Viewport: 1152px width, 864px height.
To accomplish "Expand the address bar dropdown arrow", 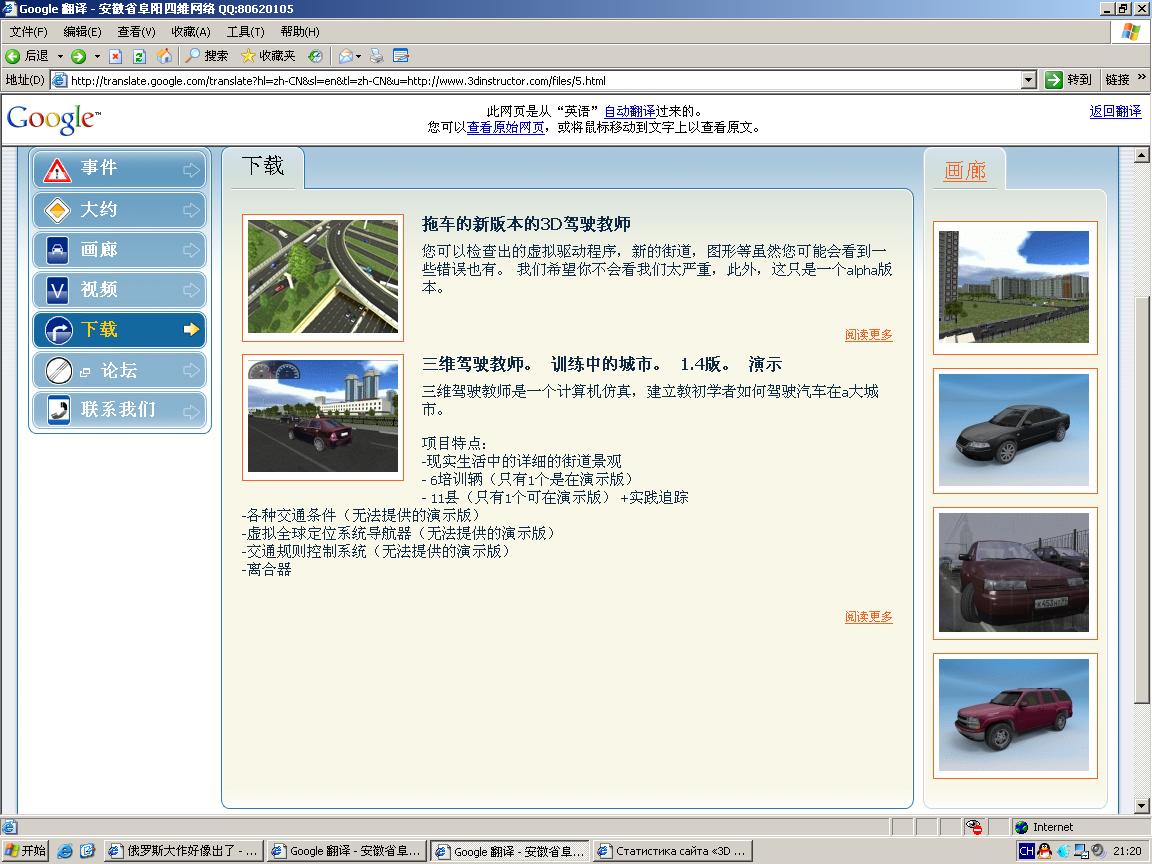I will point(1029,80).
